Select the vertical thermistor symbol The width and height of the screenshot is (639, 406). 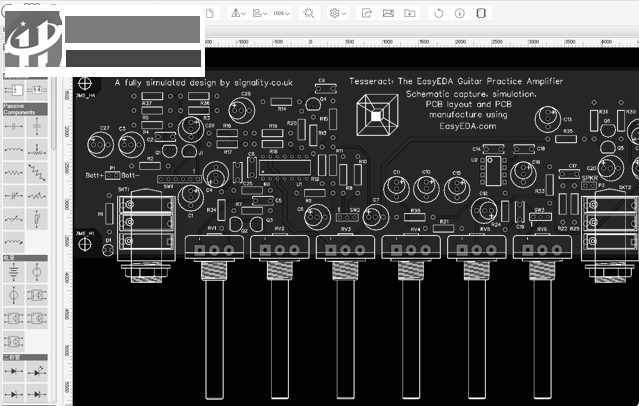tap(37, 219)
